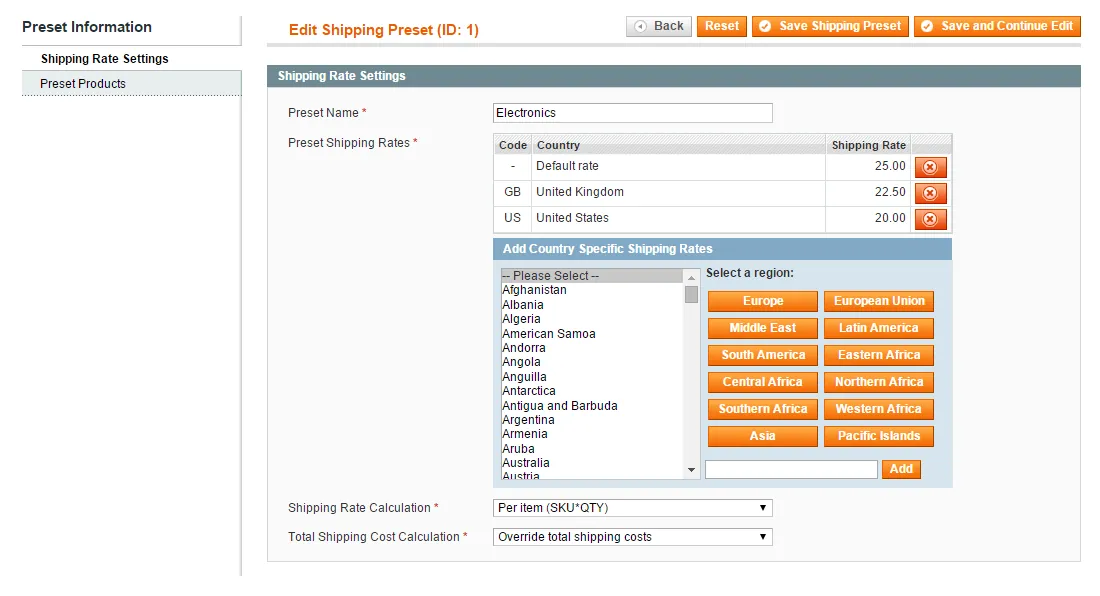Select Albania in the country list
The image size is (1100, 596).
591,304
